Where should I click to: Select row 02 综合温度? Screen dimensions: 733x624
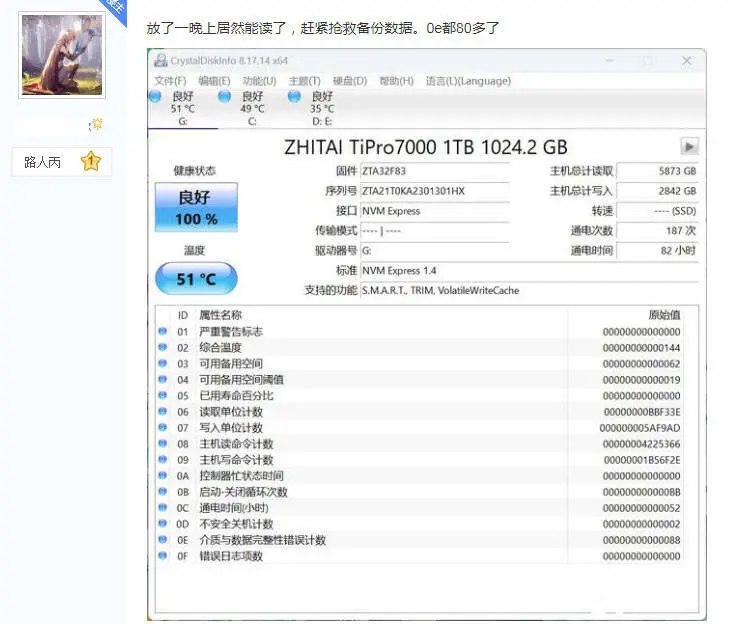[x=419, y=348]
